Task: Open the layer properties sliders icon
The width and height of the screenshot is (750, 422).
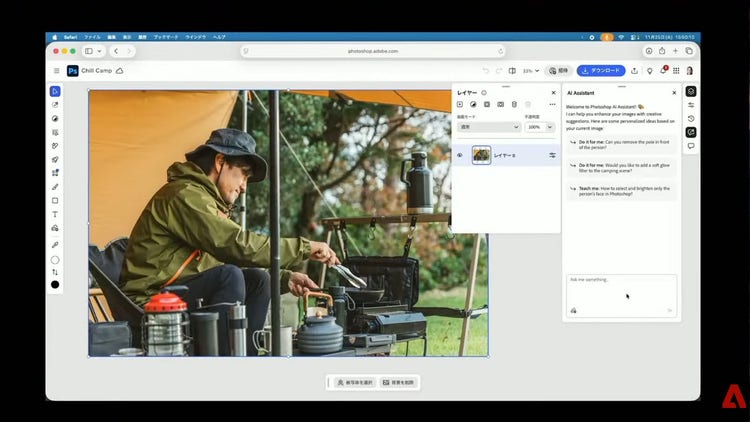Action: [552, 155]
